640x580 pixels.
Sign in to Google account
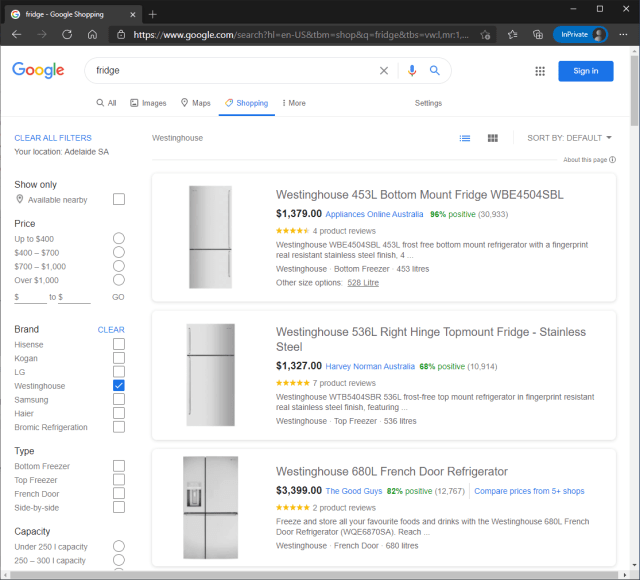(x=586, y=71)
